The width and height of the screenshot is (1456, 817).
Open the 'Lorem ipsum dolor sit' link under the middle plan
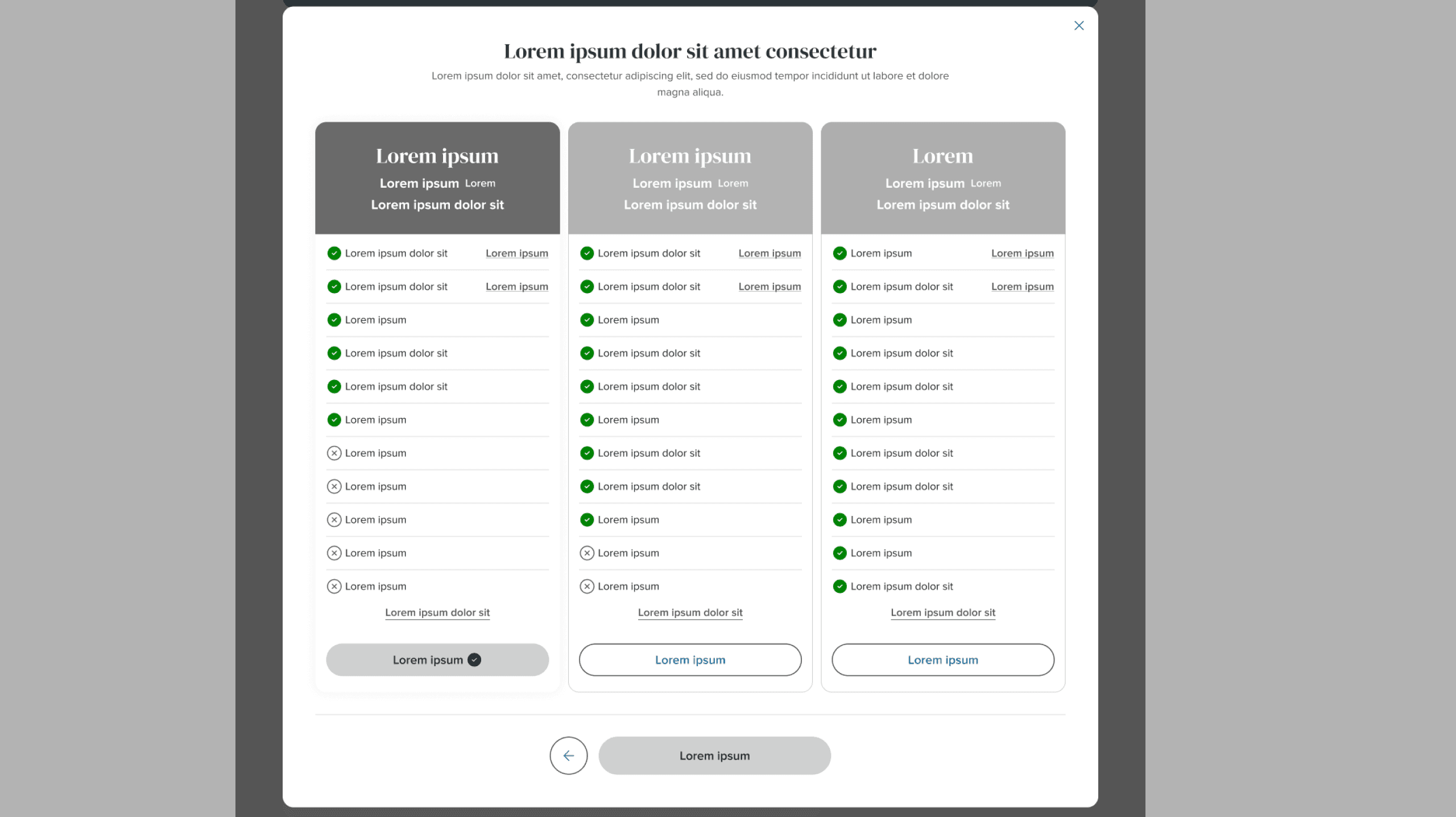click(x=690, y=613)
